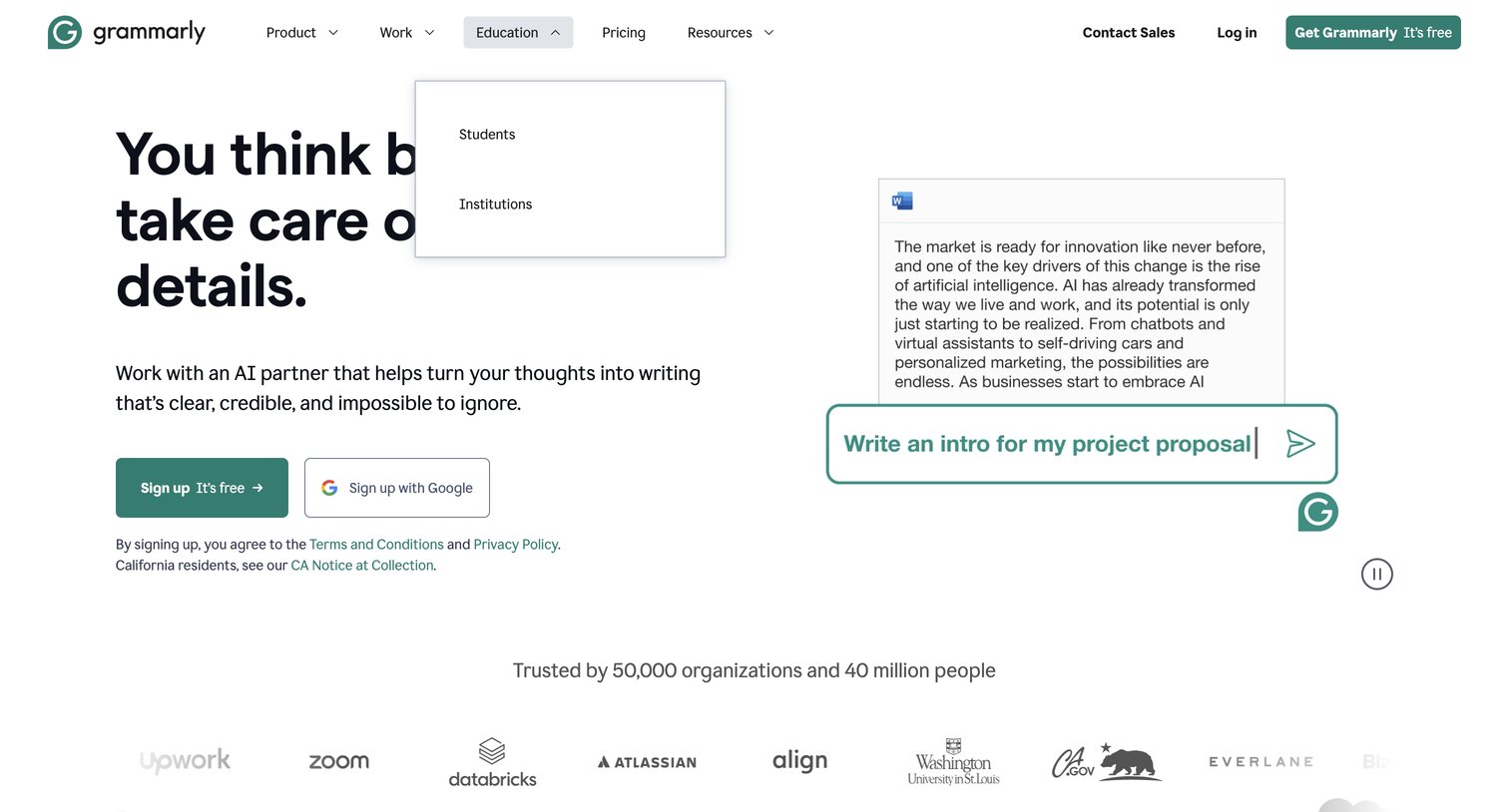
Task: Click the Log in link
Action: tap(1237, 33)
